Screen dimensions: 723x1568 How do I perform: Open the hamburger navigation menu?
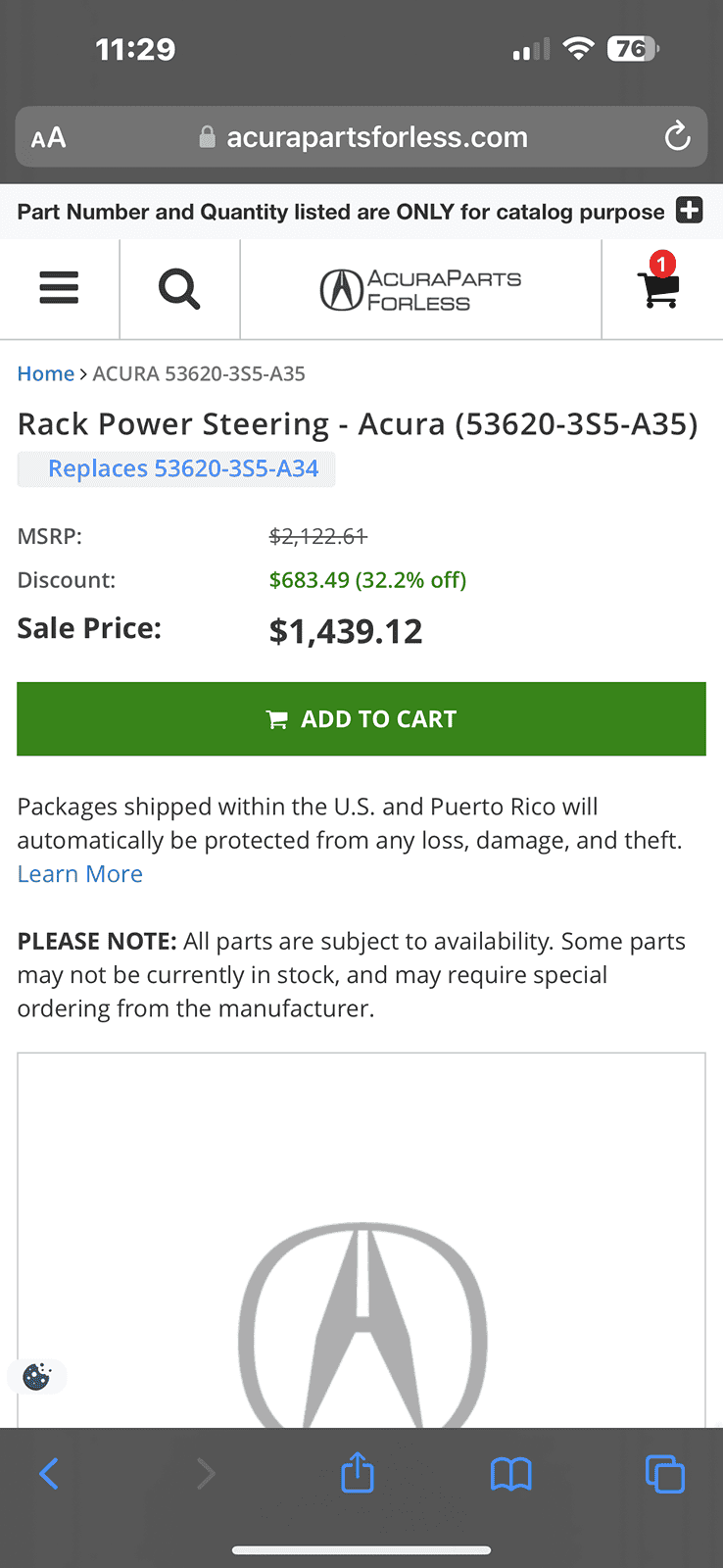(x=59, y=288)
